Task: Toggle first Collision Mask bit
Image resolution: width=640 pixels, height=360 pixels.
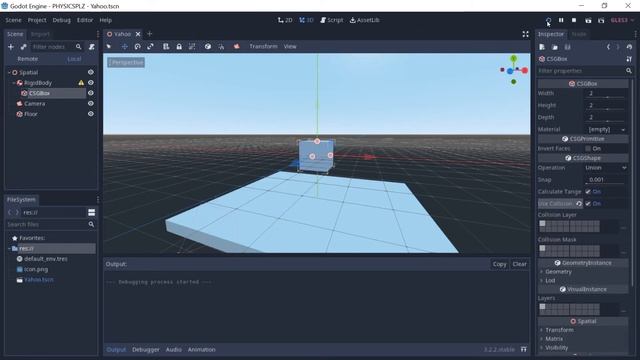Action: [x=542, y=248]
